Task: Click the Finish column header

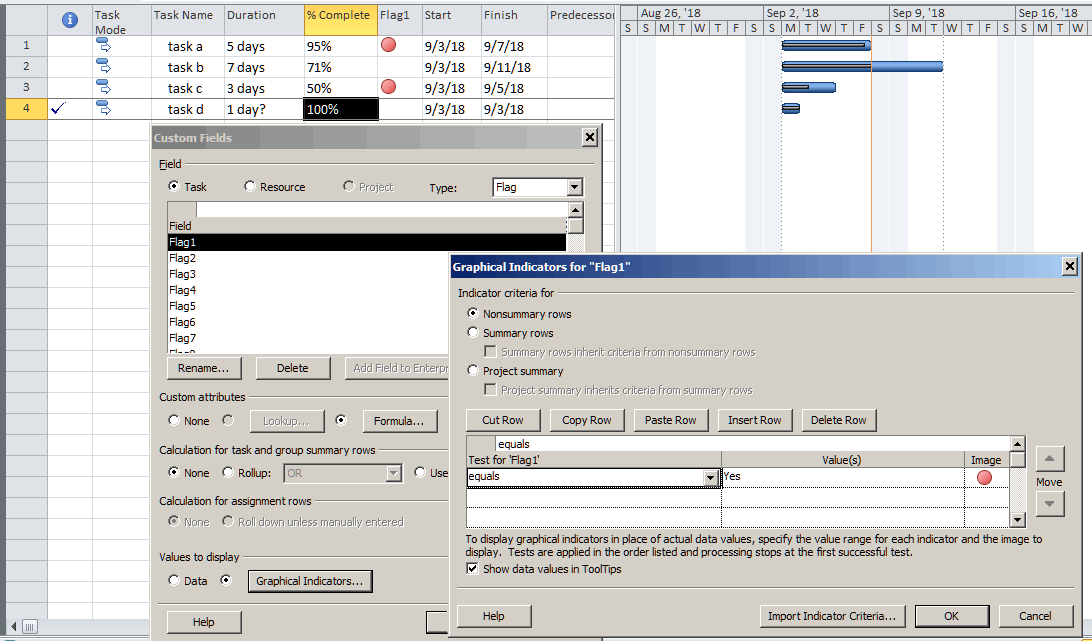Action: pyautogui.click(x=514, y=21)
